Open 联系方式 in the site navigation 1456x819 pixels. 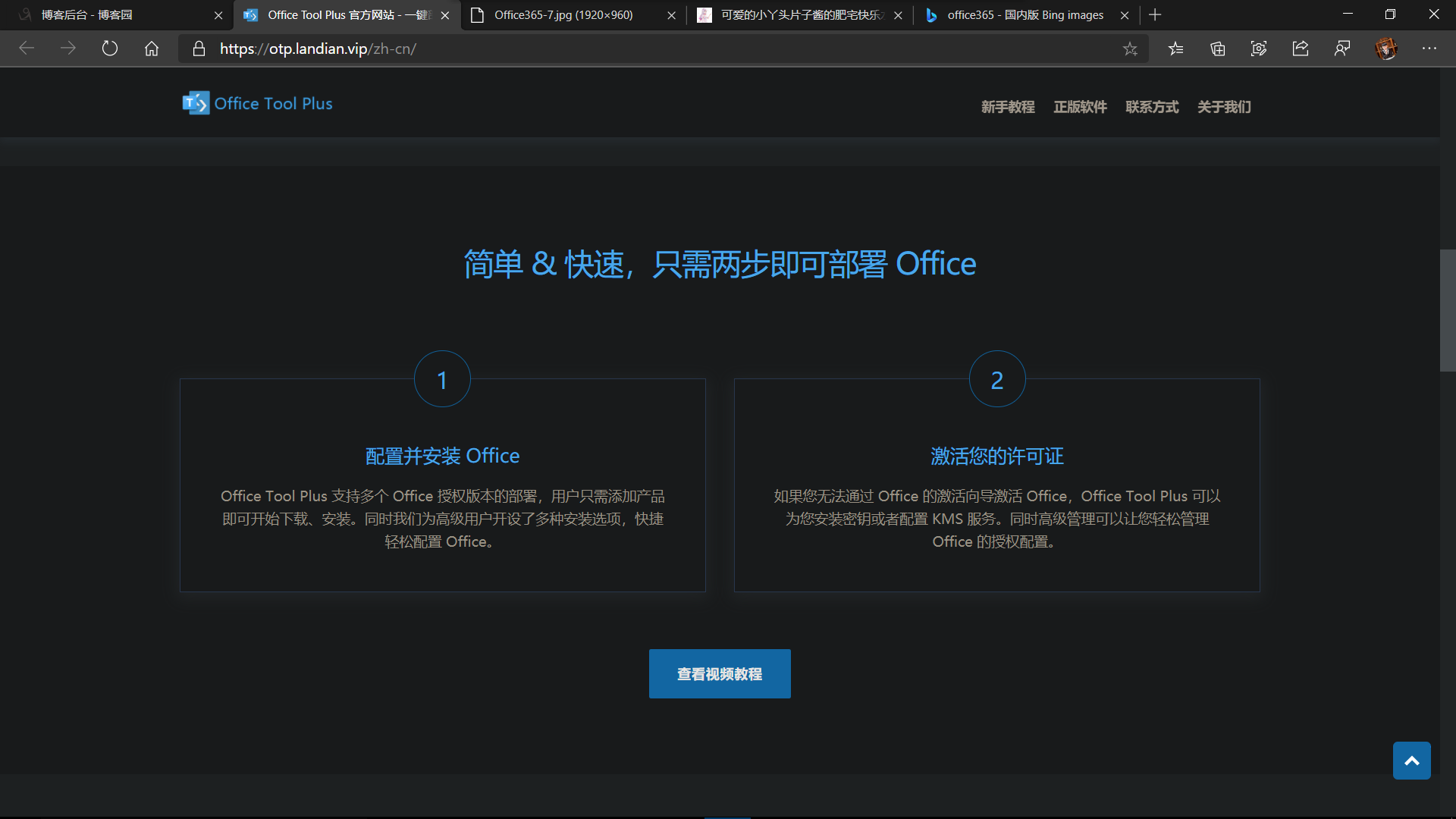pos(1152,107)
